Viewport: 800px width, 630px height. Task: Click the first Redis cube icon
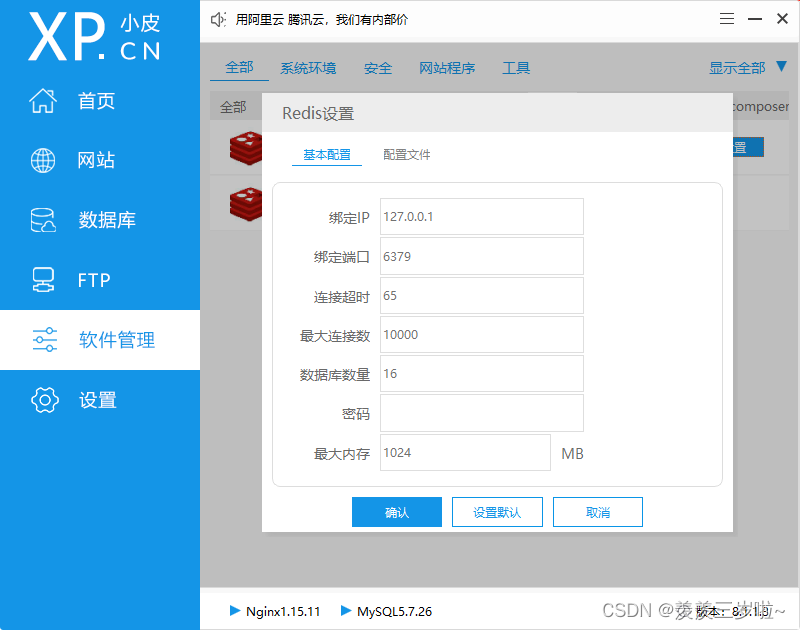click(x=246, y=148)
